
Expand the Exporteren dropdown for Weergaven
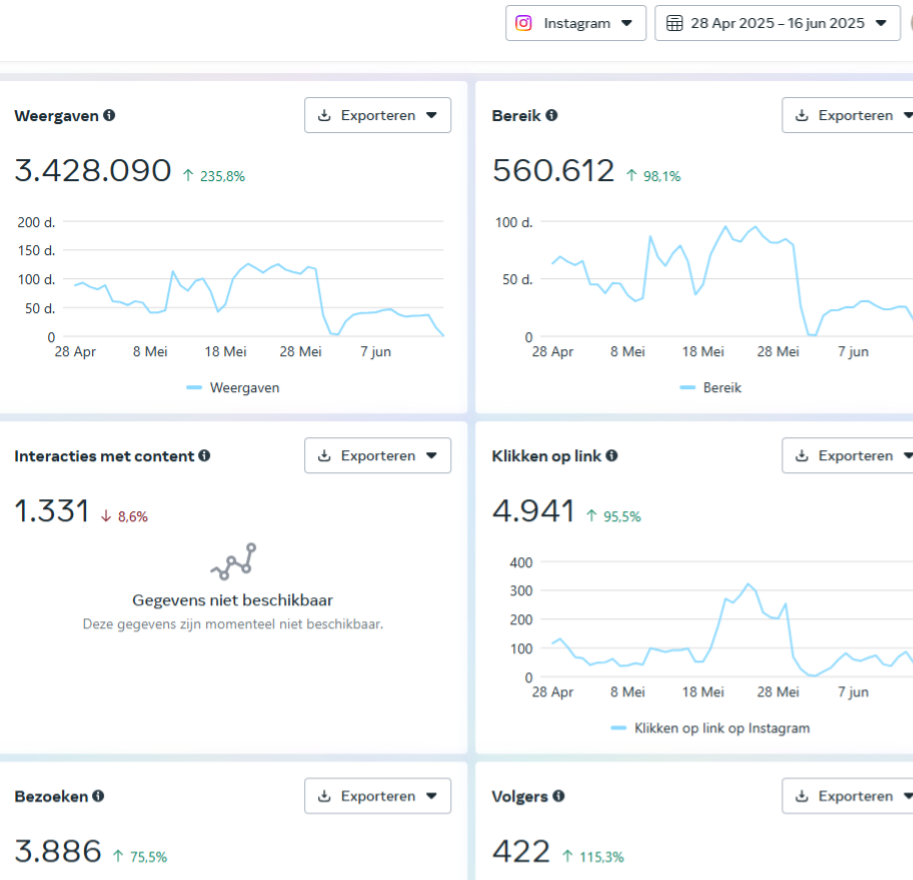tap(377, 115)
